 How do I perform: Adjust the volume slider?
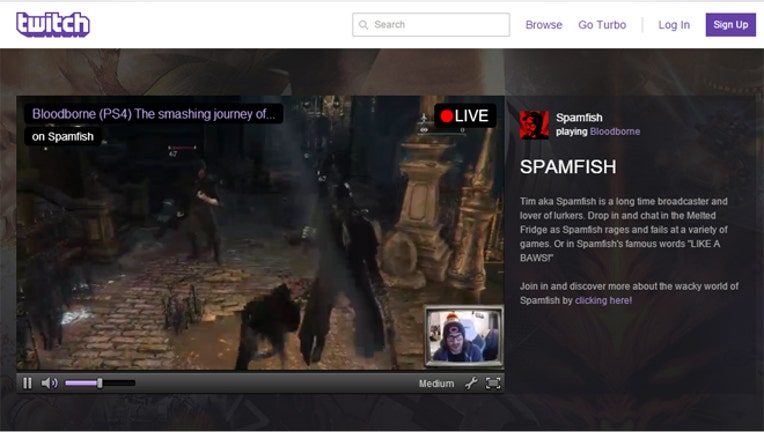(100, 383)
